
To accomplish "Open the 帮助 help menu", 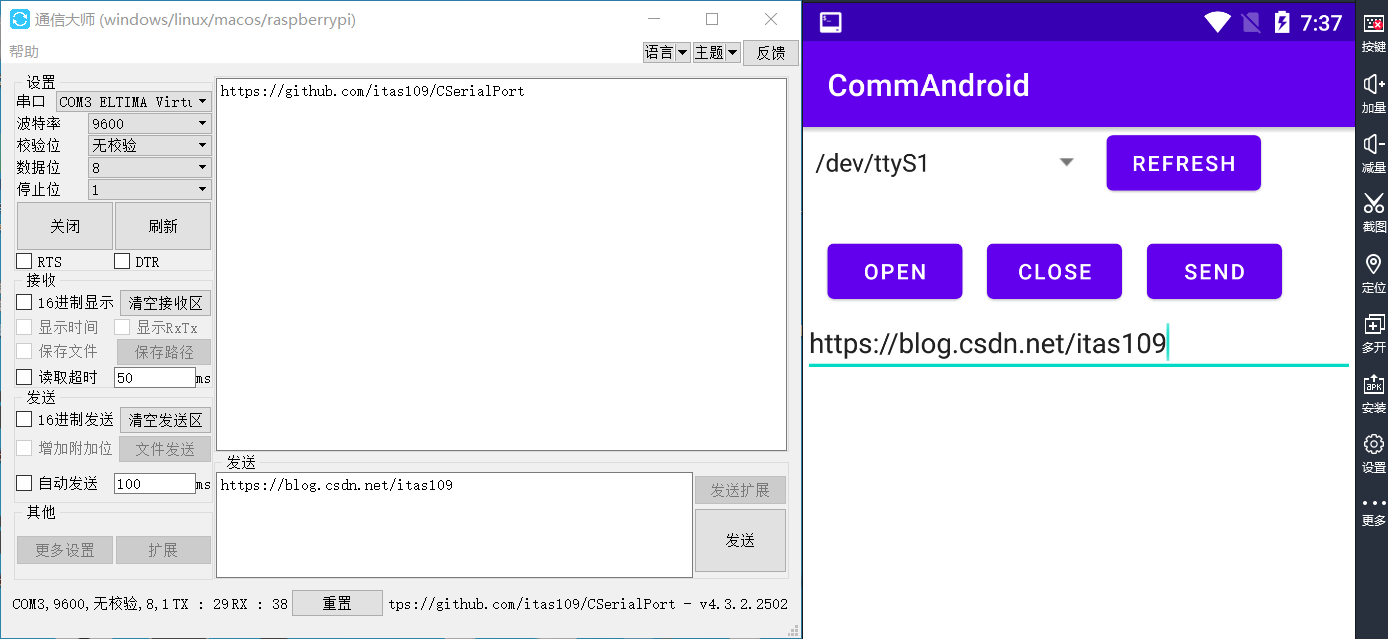I will [23, 51].
